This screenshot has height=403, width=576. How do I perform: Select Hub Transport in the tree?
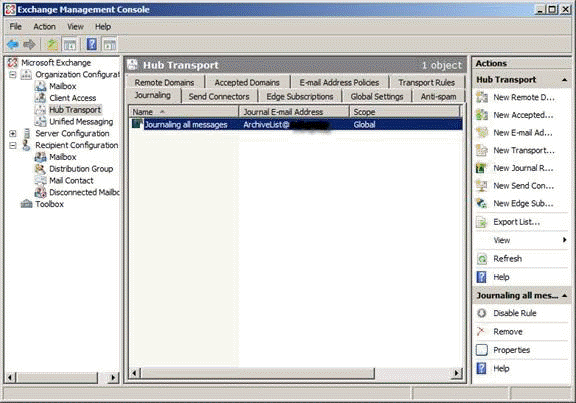click(75, 110)
